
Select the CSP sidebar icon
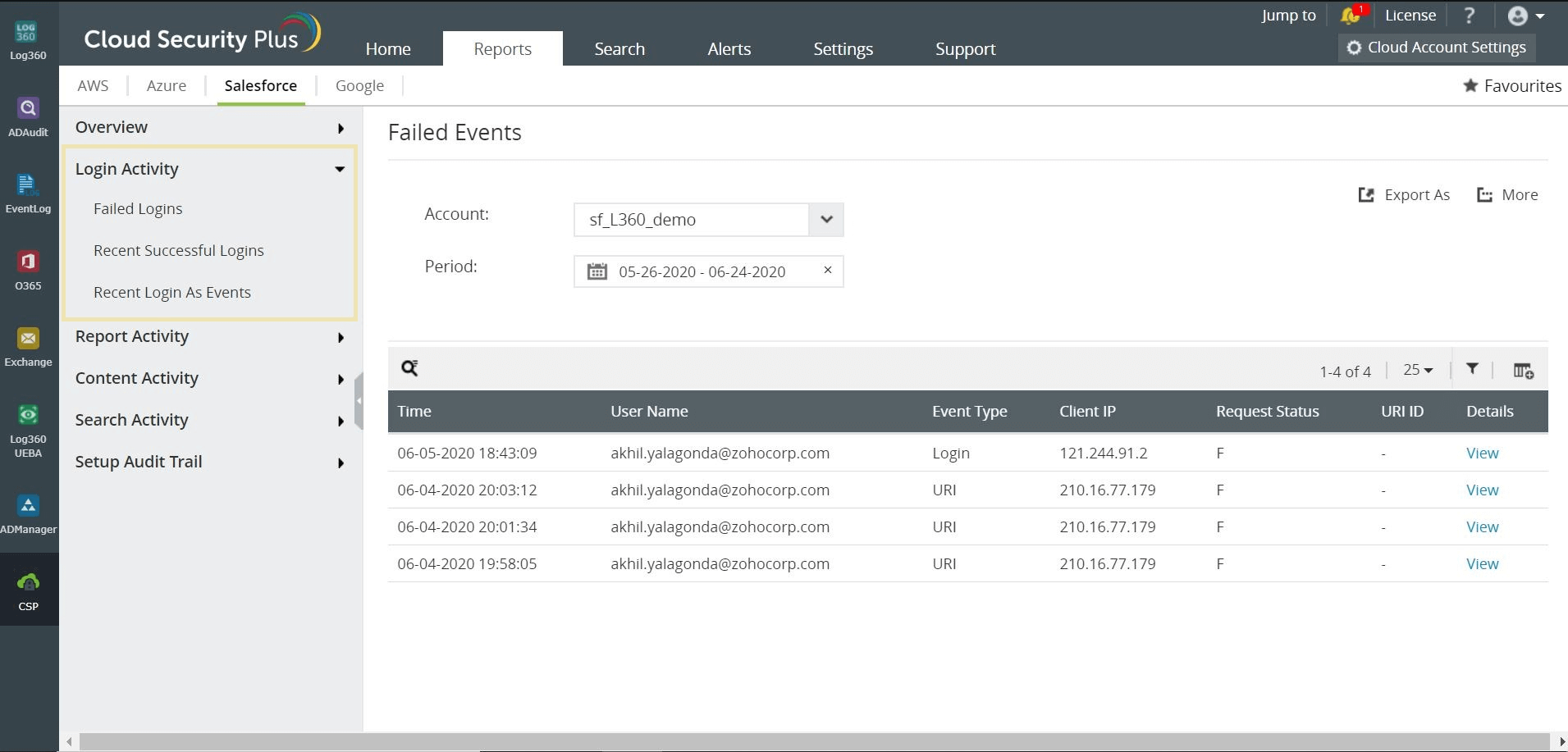[28, 591]
